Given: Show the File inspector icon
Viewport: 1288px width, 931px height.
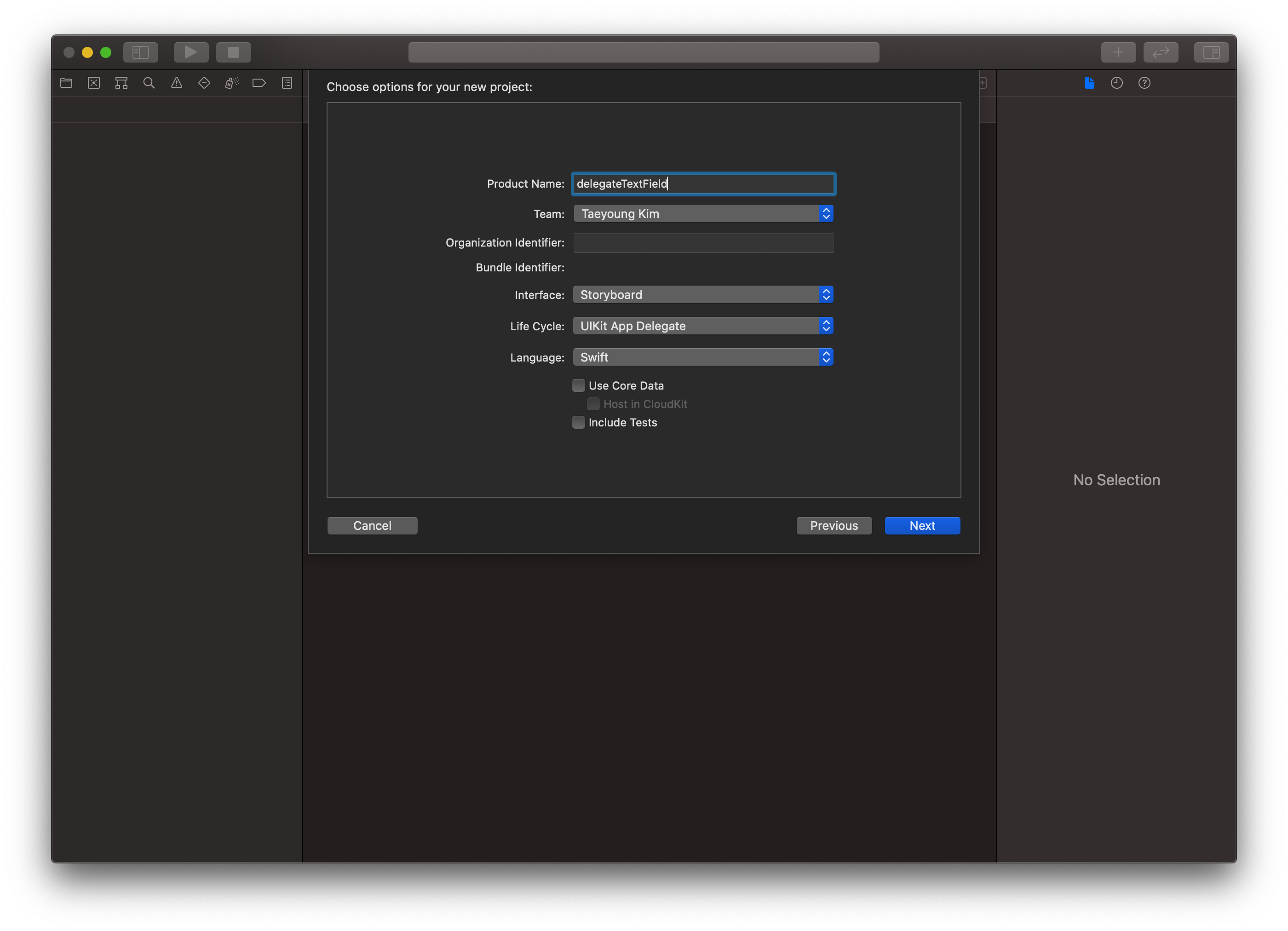Looking at the screenshot, I should pyautogui.click(x=1089, y=83).
